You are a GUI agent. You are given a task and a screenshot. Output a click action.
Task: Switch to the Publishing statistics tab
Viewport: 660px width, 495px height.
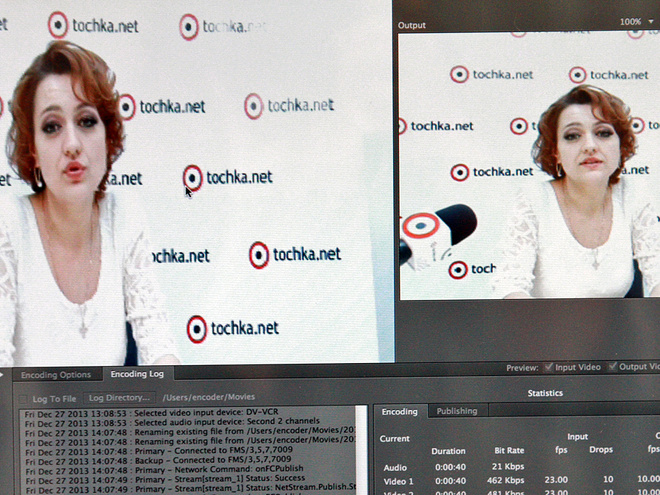(x=457, y=411)
